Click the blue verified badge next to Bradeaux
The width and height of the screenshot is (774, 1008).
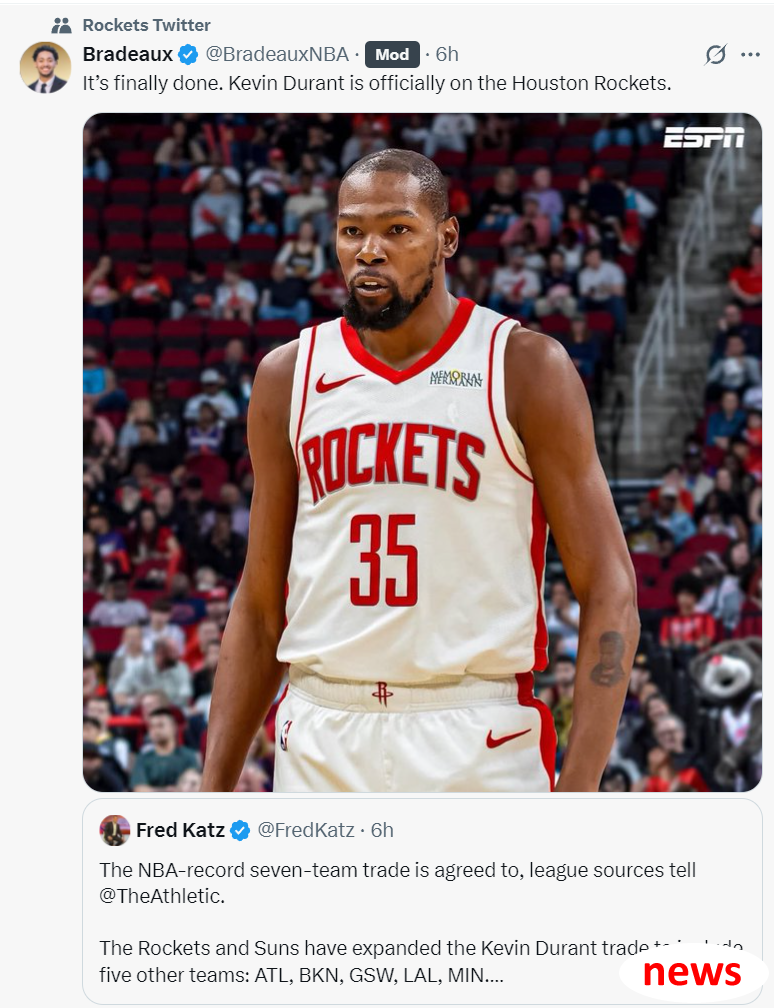point(188,55)
